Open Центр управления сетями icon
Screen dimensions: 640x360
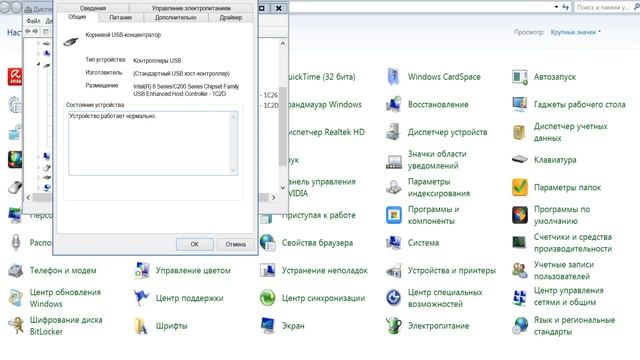[520, 298]
